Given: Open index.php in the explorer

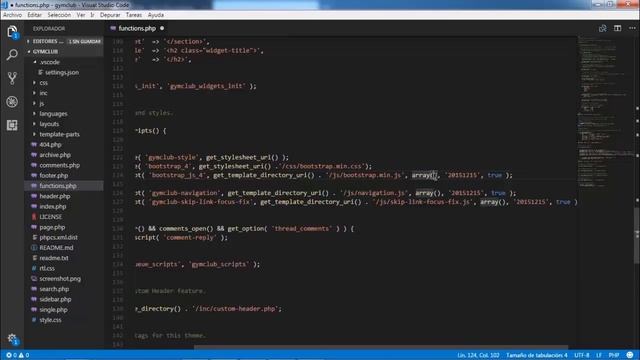Looking at the screenshot, I should (64, 206).
